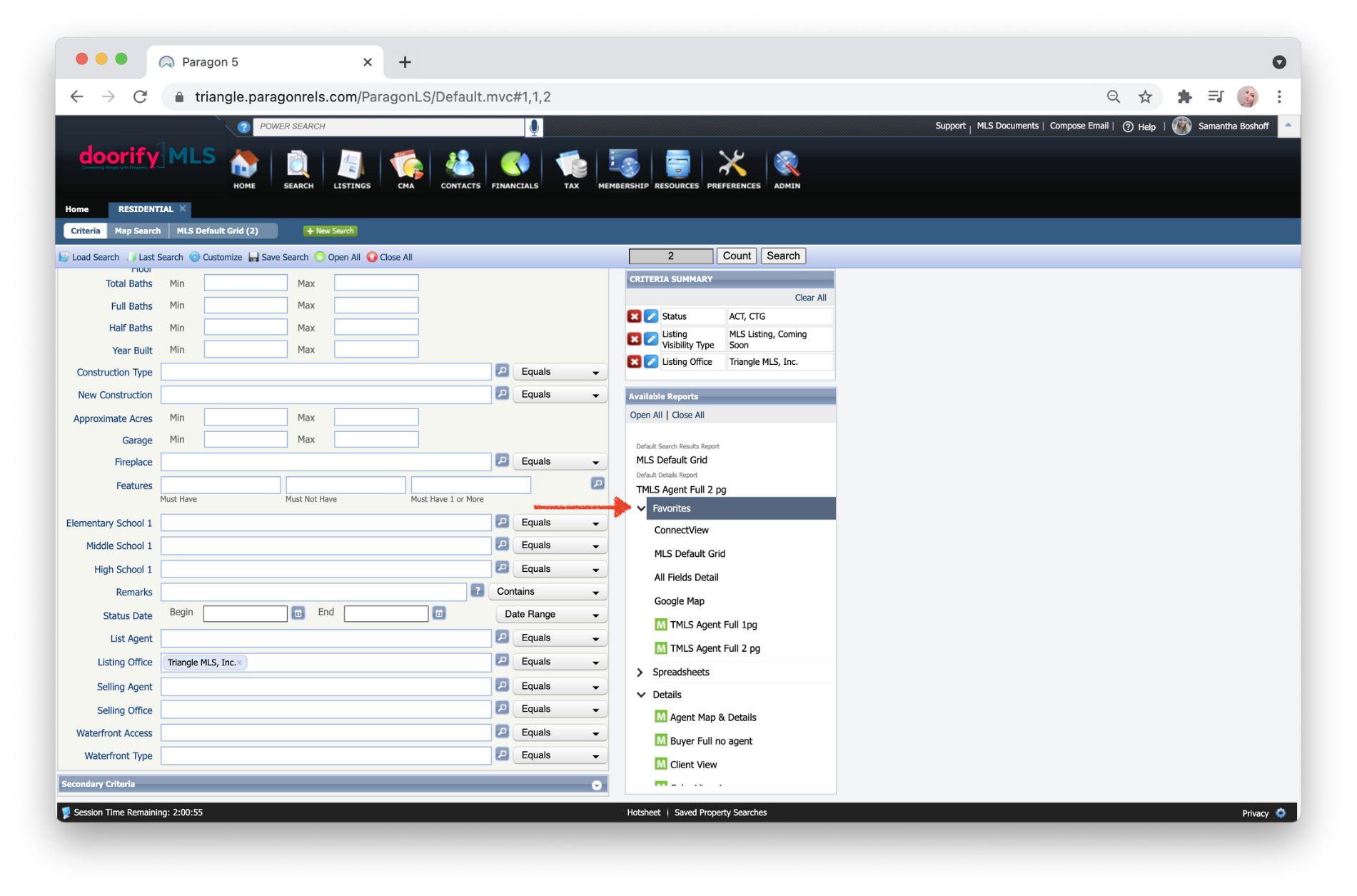The height and width of the screenshot is (896, 1357).
Task: Collapse the Favorites reports group
Action: (x=641, y=508)
